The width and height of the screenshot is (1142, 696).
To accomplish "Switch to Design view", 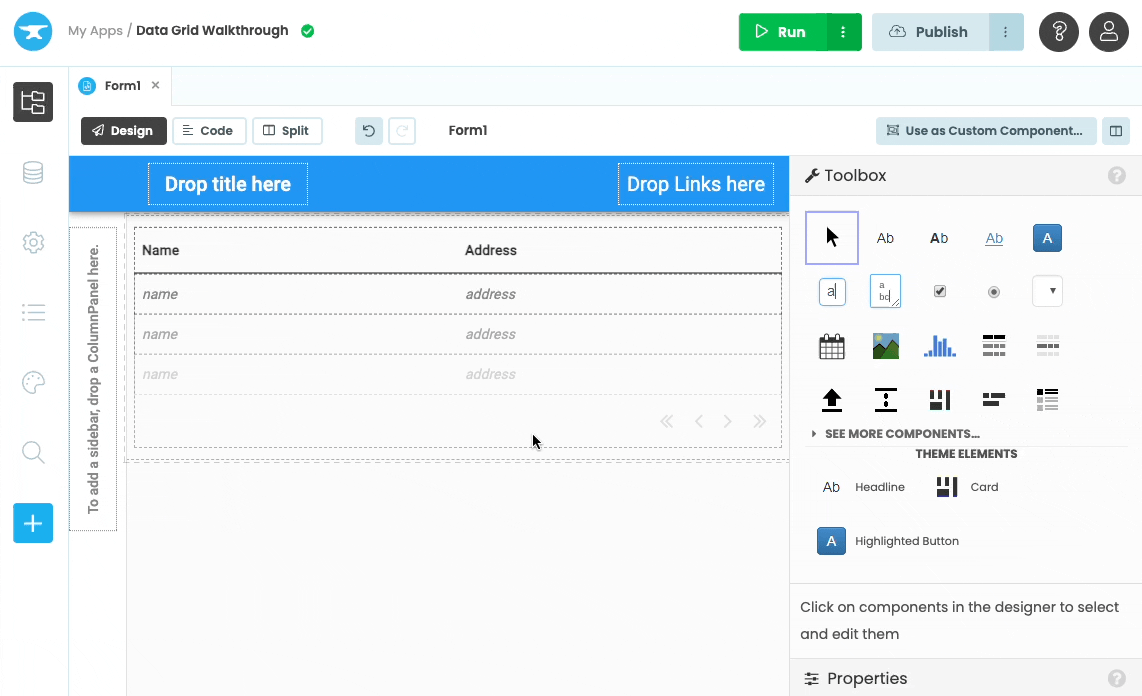I will [x=124, y=131].
